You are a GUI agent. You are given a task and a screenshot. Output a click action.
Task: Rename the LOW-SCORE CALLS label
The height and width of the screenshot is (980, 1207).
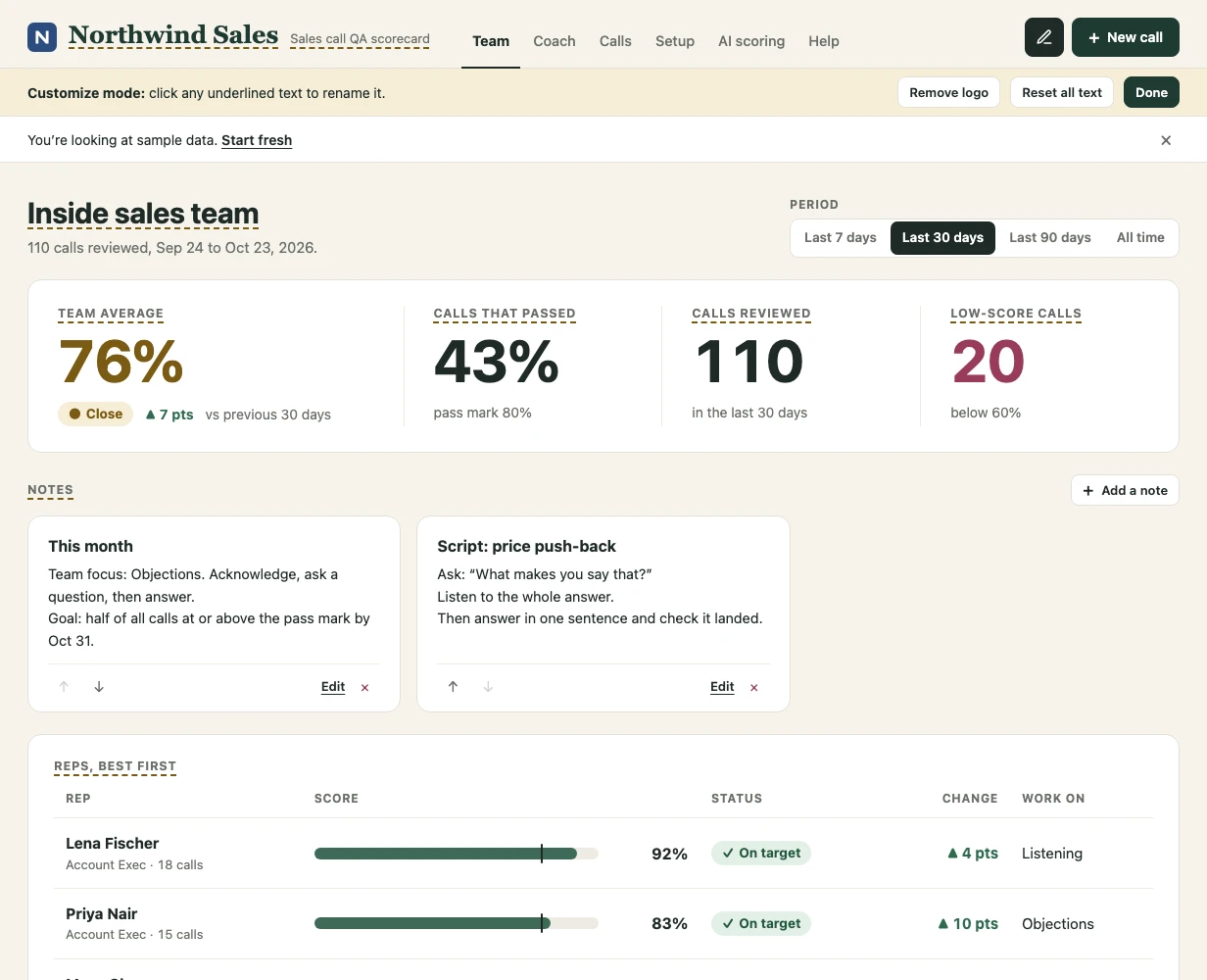1016,314
